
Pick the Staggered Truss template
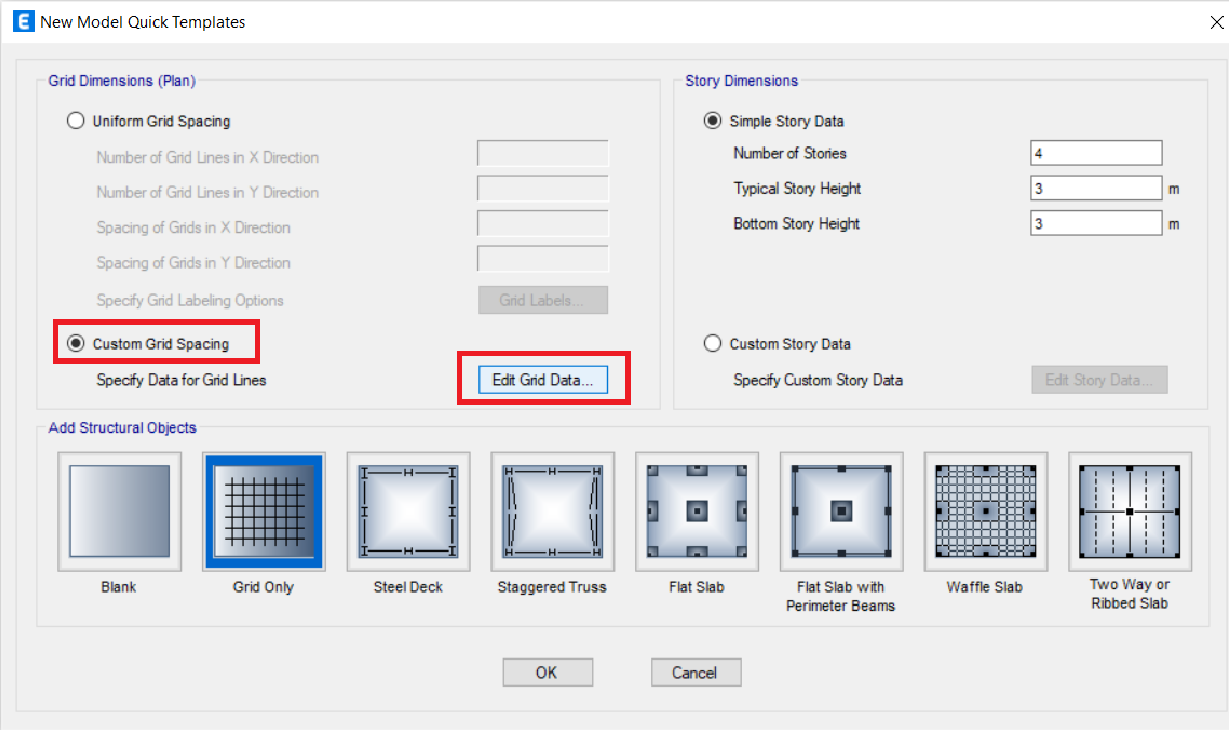click(552, 511)
